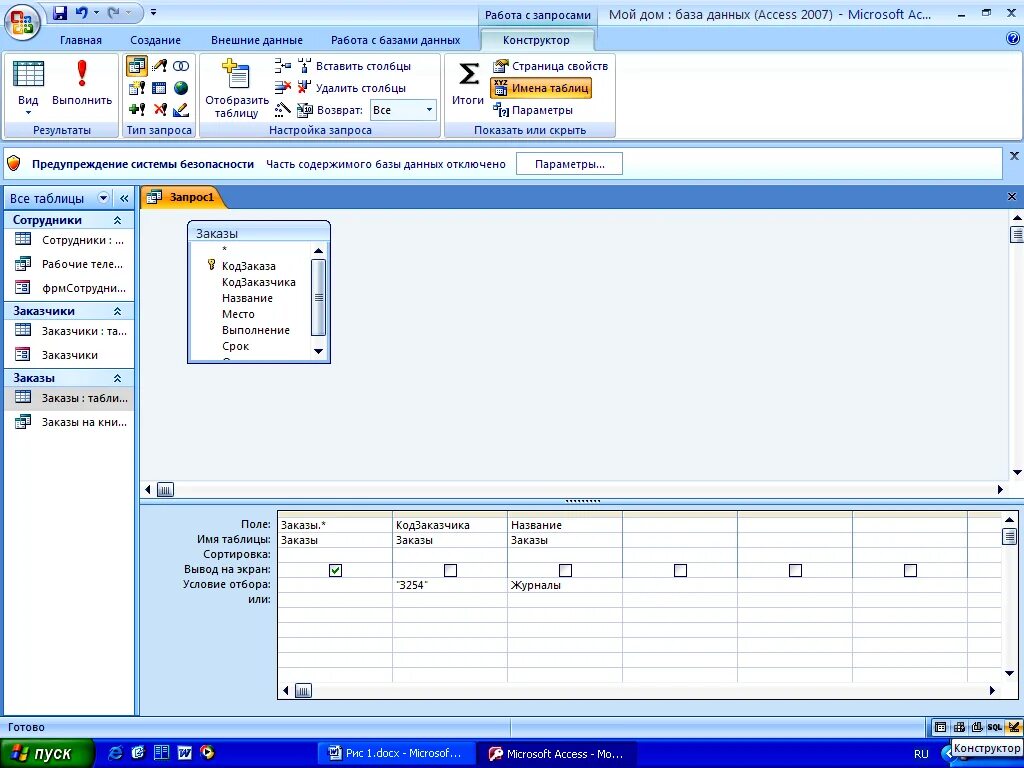Viewport: 1024px width, 768px height.
Task: Click the Сортировка cell under Заказы.*
Action: (335, 554)
